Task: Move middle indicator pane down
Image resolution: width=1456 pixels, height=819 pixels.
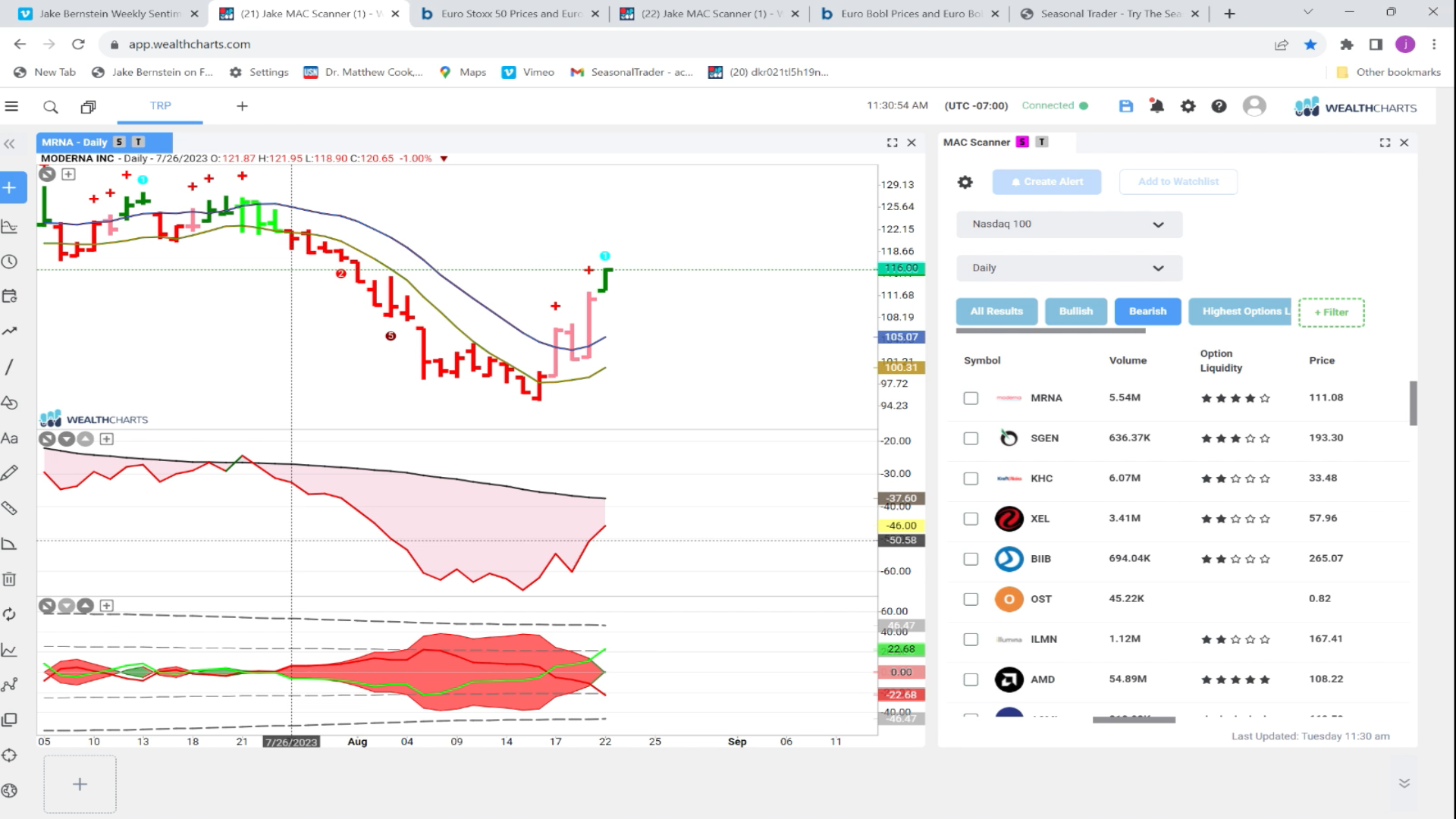Action: click(x=66, y=439)
